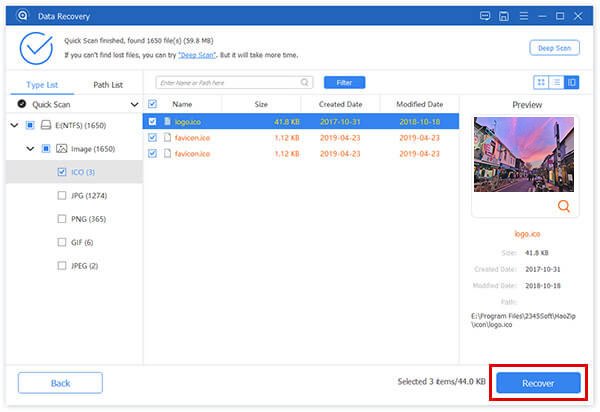600x412 pixels.
Task: Switch to detail view with preview
Action: (x=571, y=82)
